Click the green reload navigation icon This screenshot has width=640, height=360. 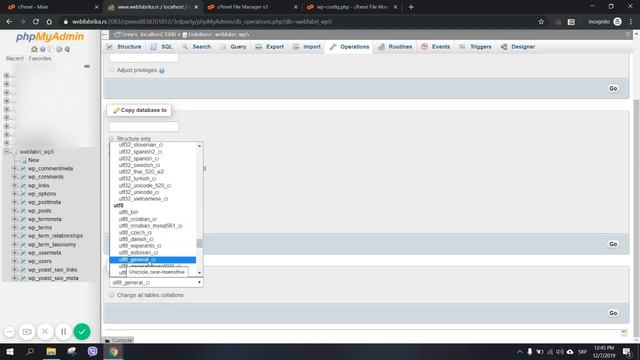pos(67,49)
